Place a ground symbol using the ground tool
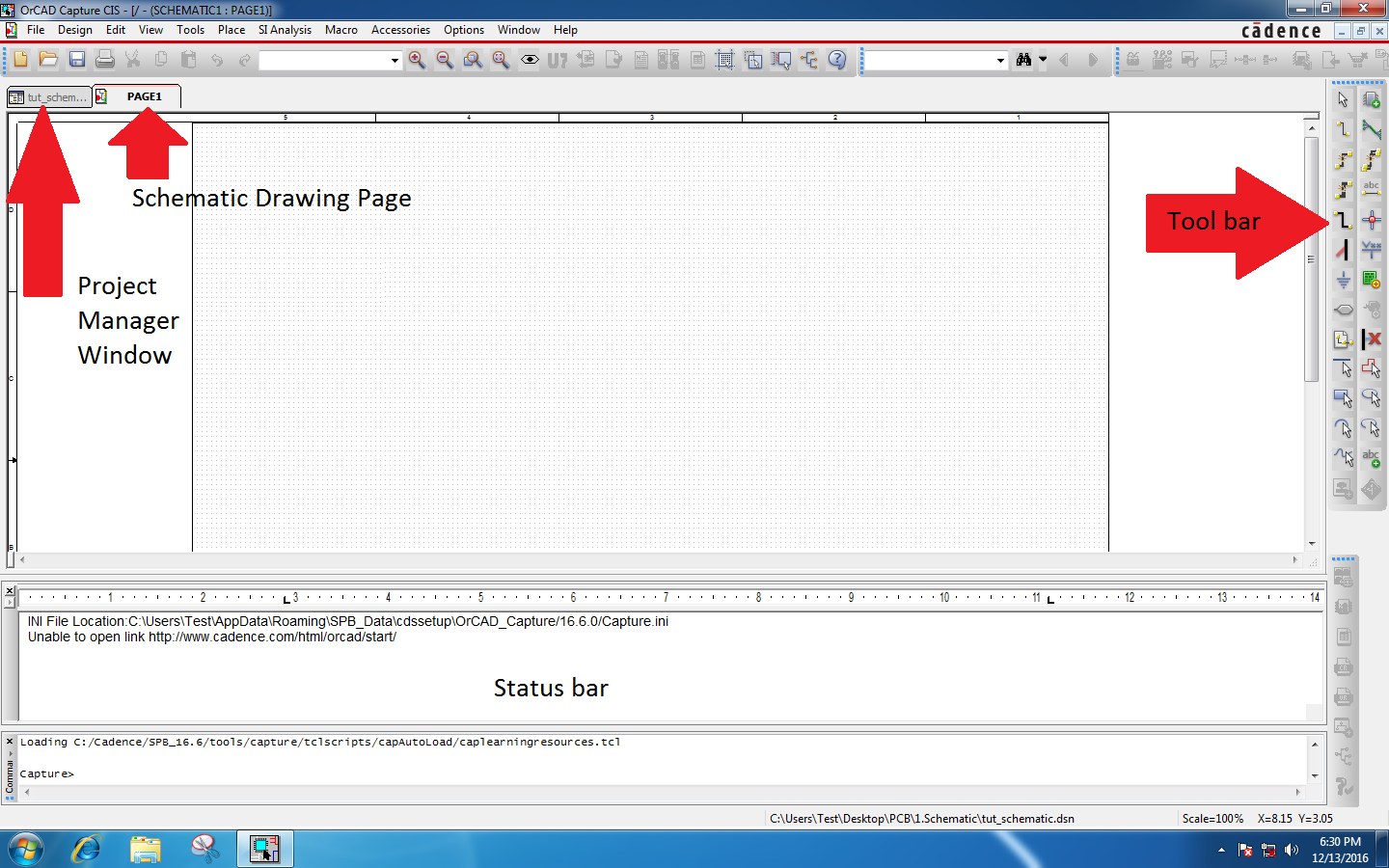The height and width of the screenshot is (868, 1389). [1342, 281]
